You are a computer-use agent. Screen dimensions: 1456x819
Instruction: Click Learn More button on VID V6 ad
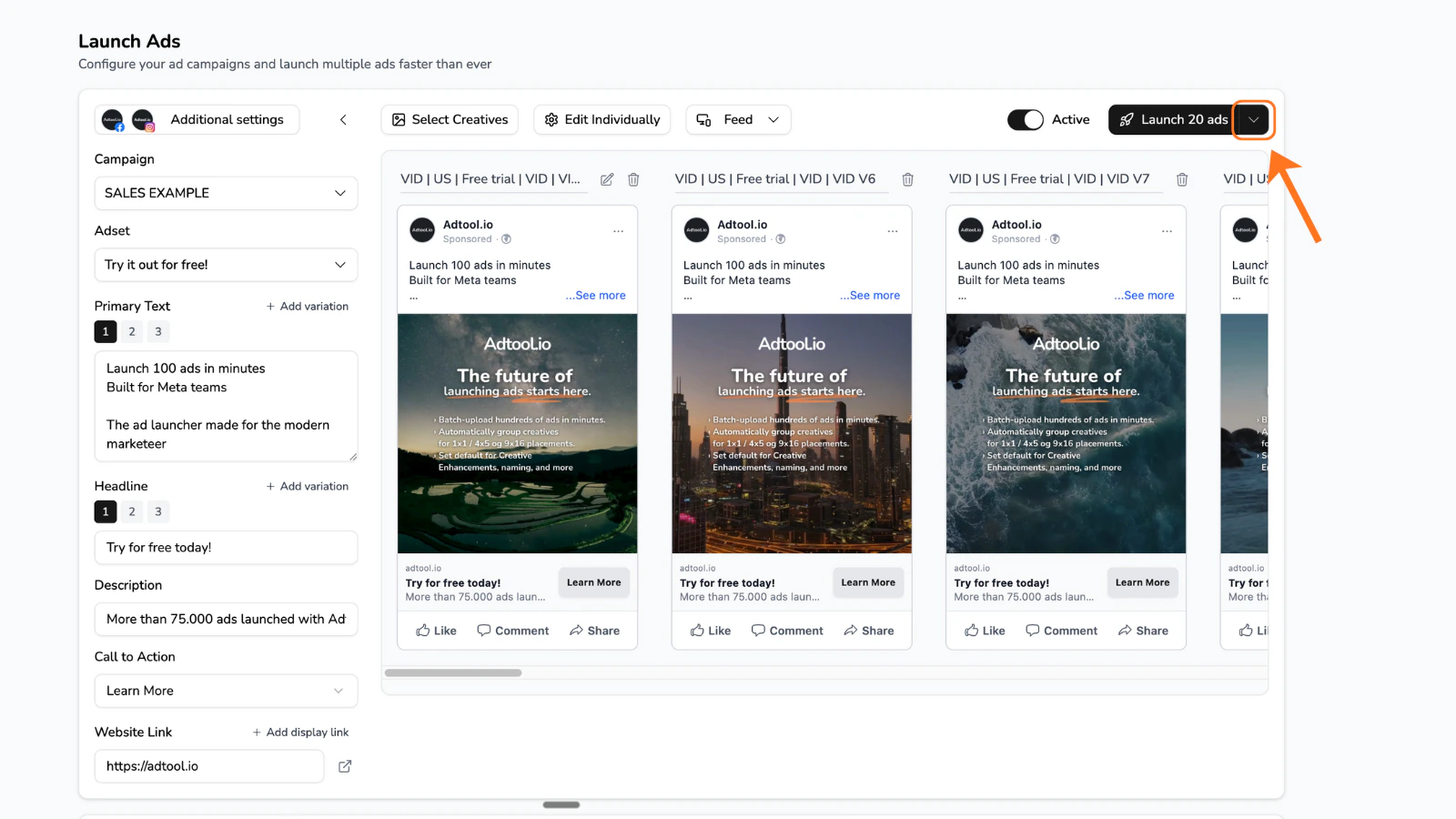pyautogui.click(x=868, y=582)
